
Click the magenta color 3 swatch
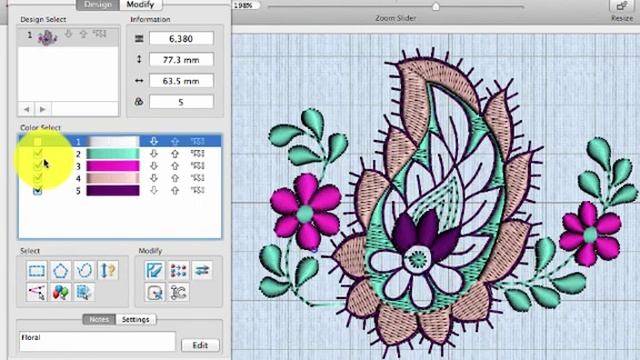(113, 166)
